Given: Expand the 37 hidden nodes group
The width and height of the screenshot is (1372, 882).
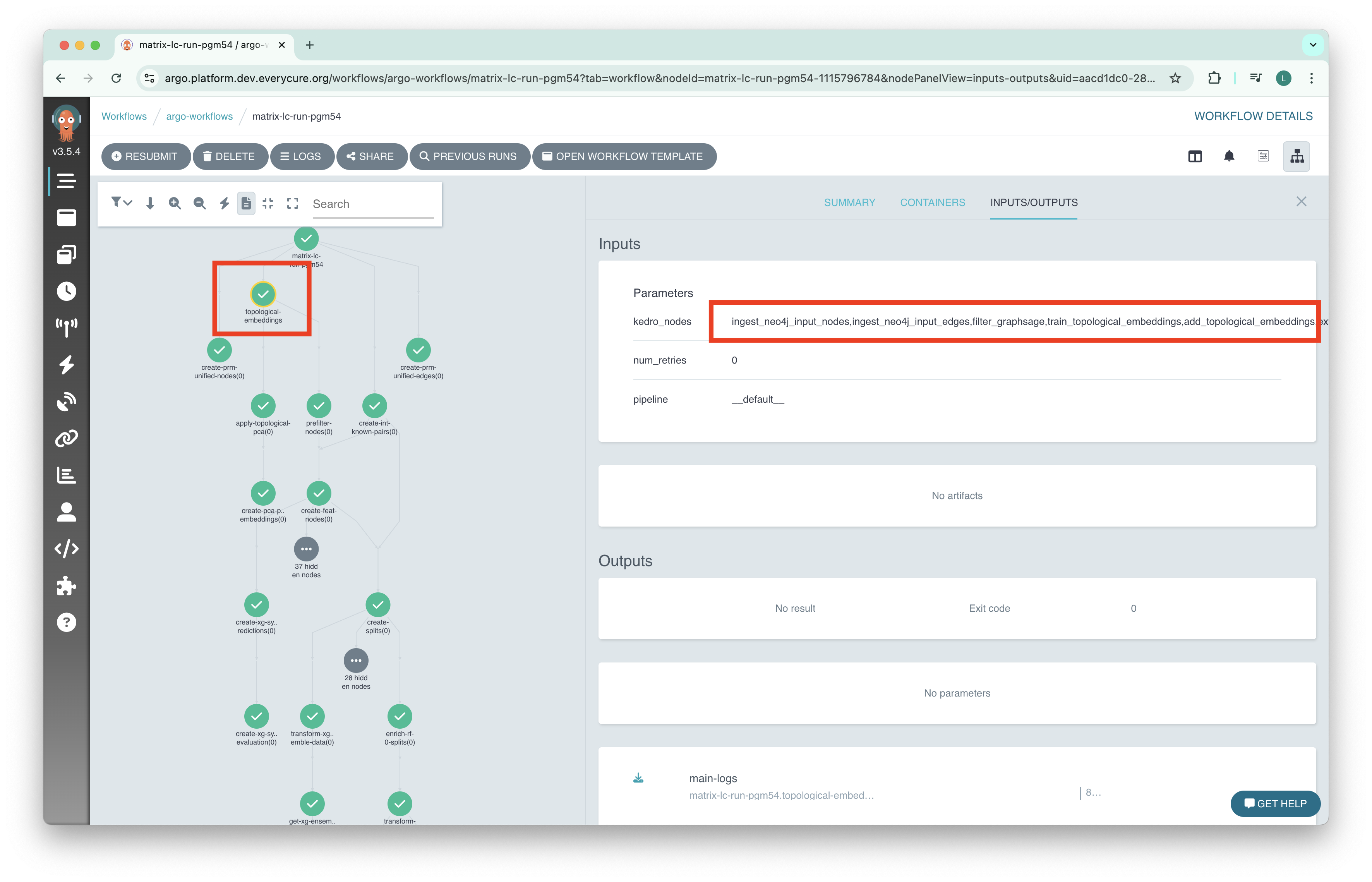Looking at the screenshot, I should [x=306, y=549].
